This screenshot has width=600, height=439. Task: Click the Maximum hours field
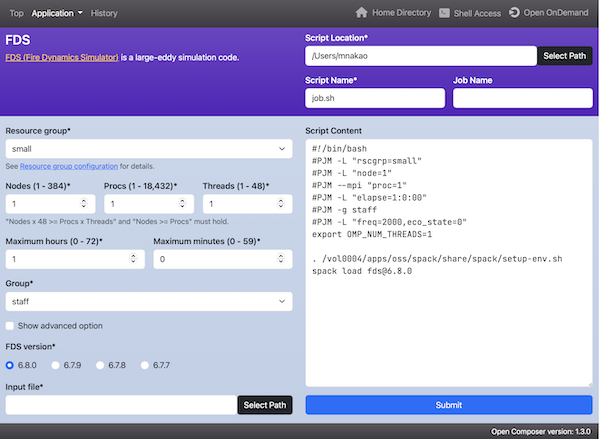pyautogui.click(x=75, y=259)
